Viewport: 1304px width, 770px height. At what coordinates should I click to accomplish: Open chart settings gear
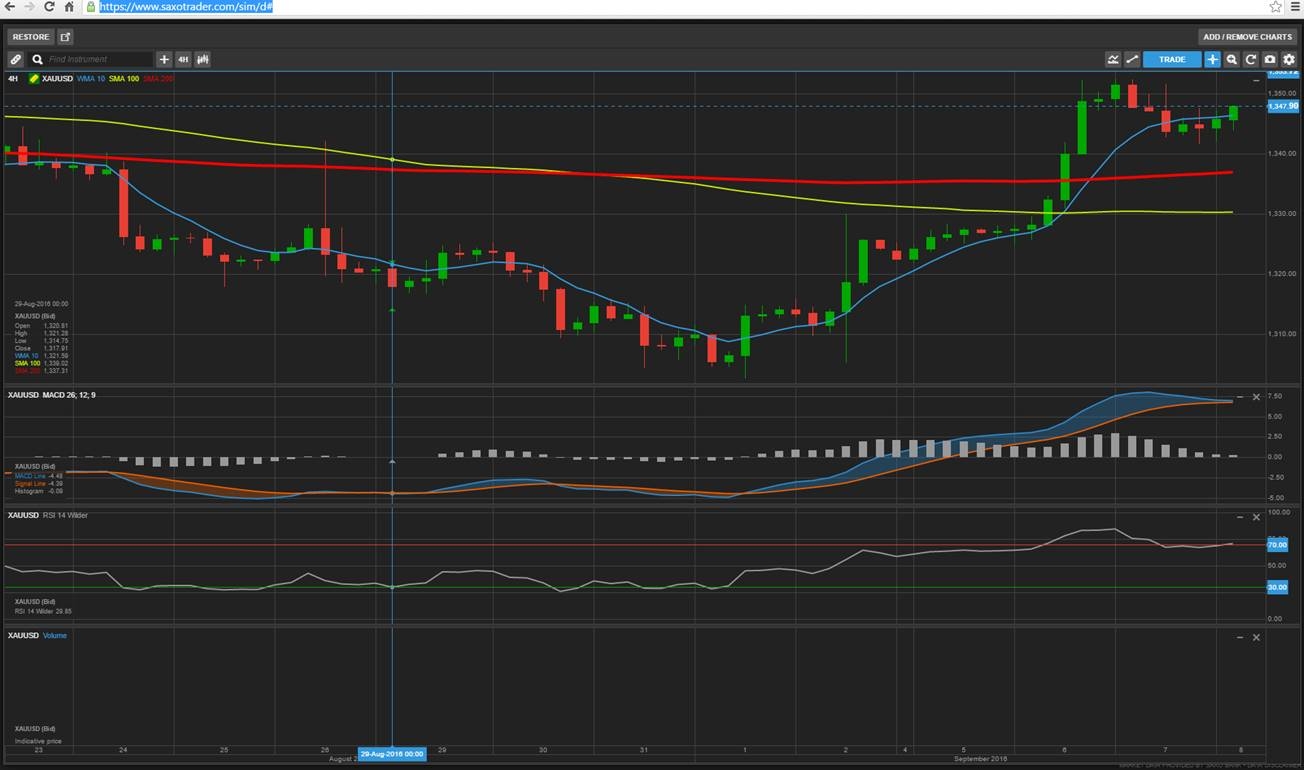(1289, 59)
